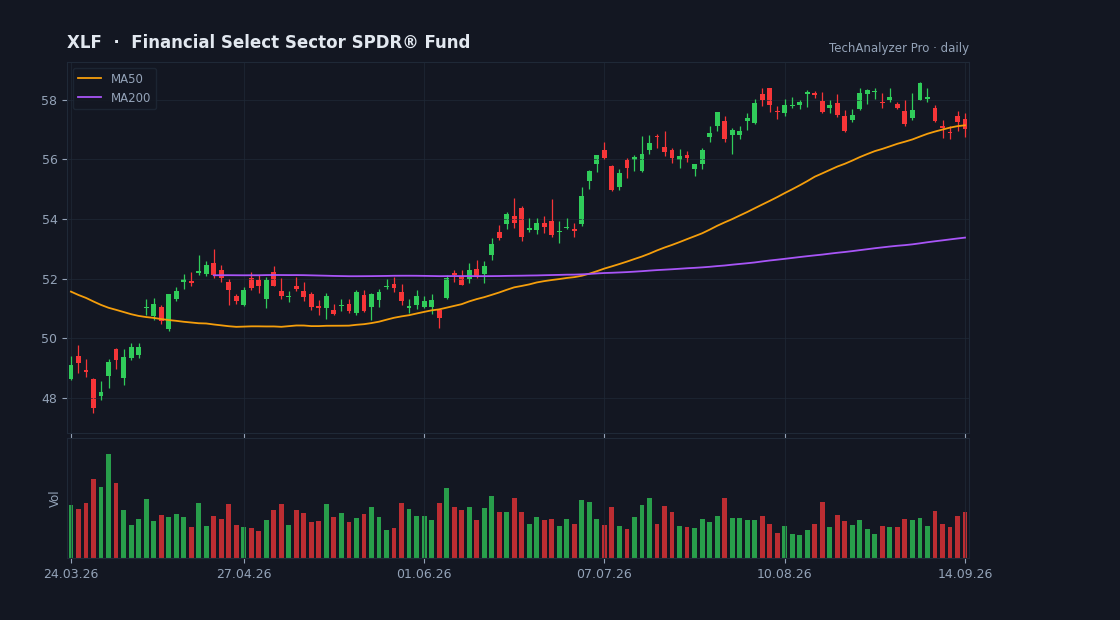The height and width of the screenshot is (620, 1120).
Task: Click the 27.04.26 date axis label
Action: pyautogui.click(x=244, y=574)
